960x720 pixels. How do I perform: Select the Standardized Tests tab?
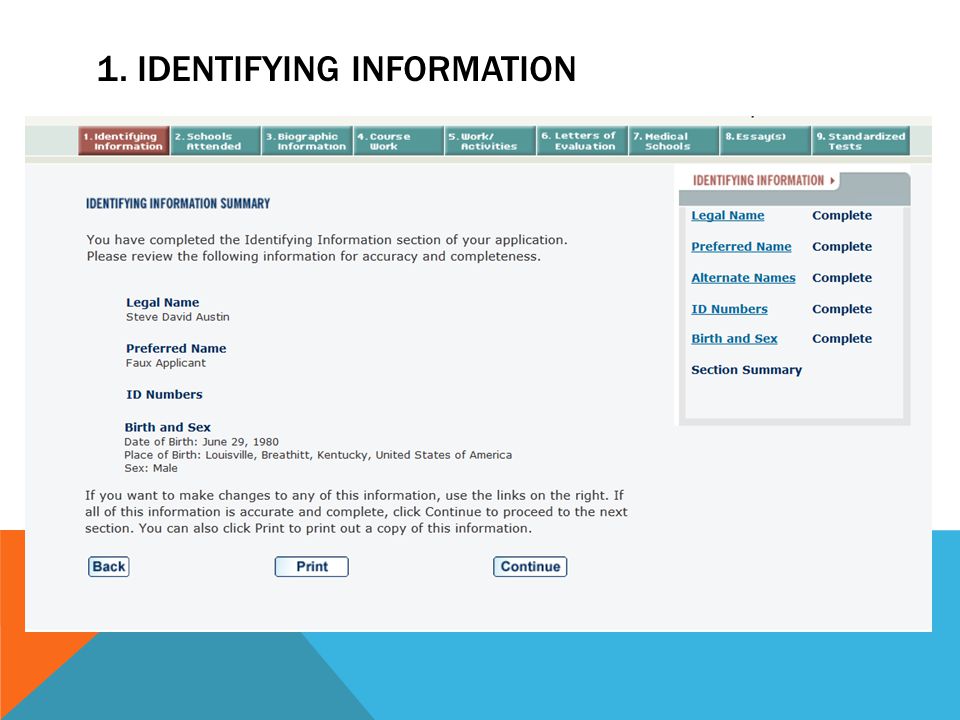(860, 141)
